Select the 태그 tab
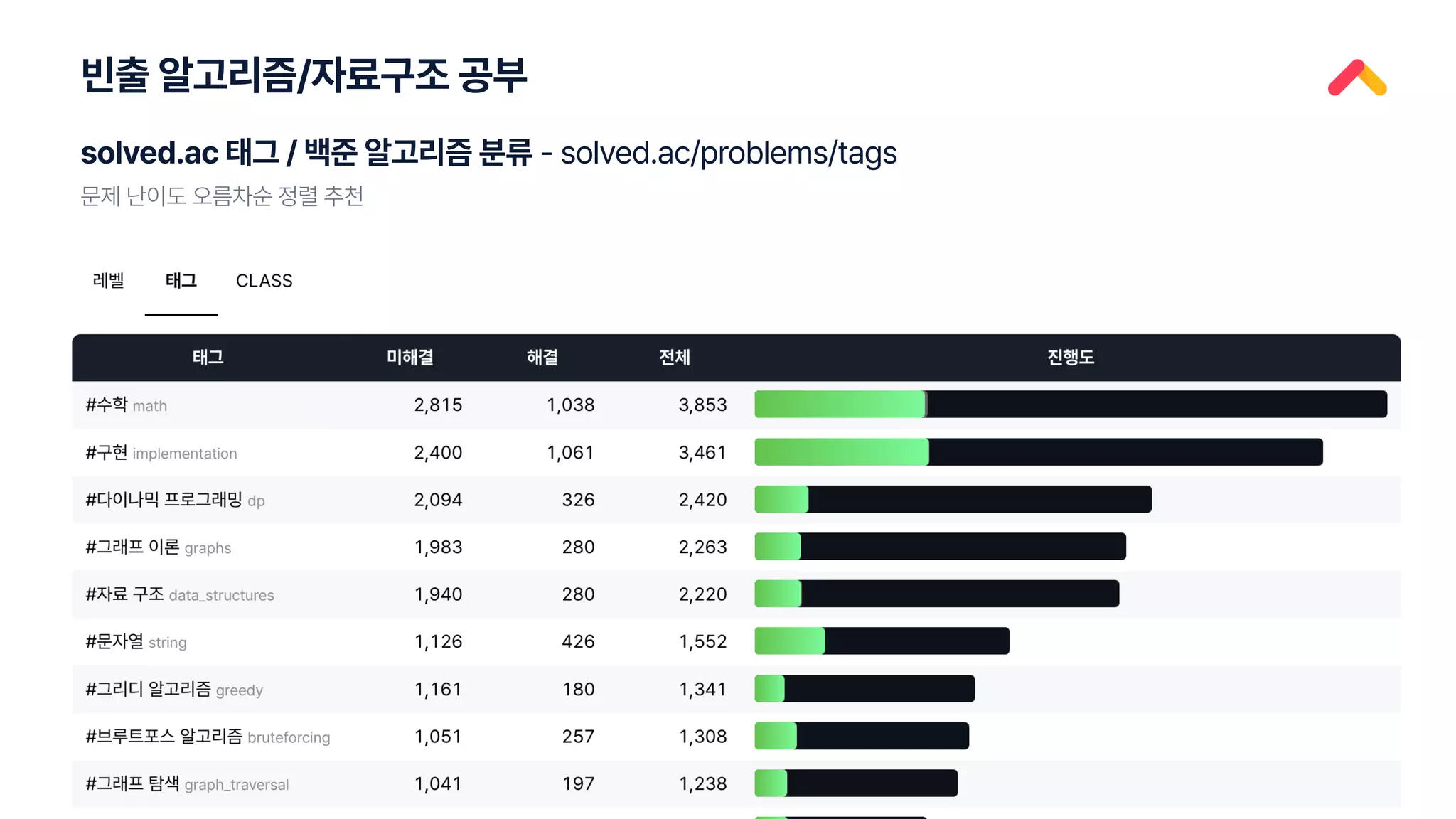 181,281
